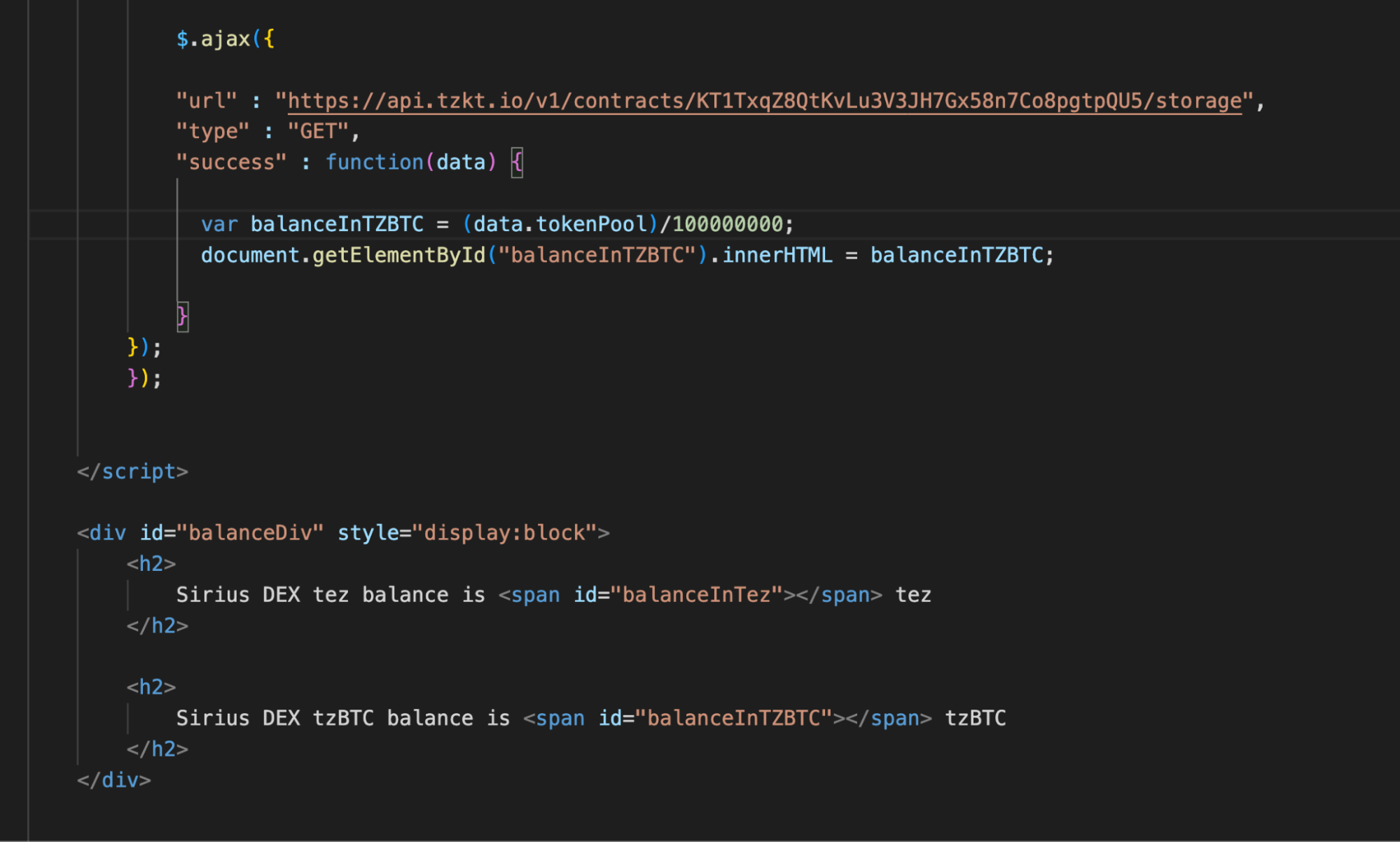Viewport: 1400px width, 842px height.
Task: Click the tzkt API storage URL link
Action: tap(764, 101)
